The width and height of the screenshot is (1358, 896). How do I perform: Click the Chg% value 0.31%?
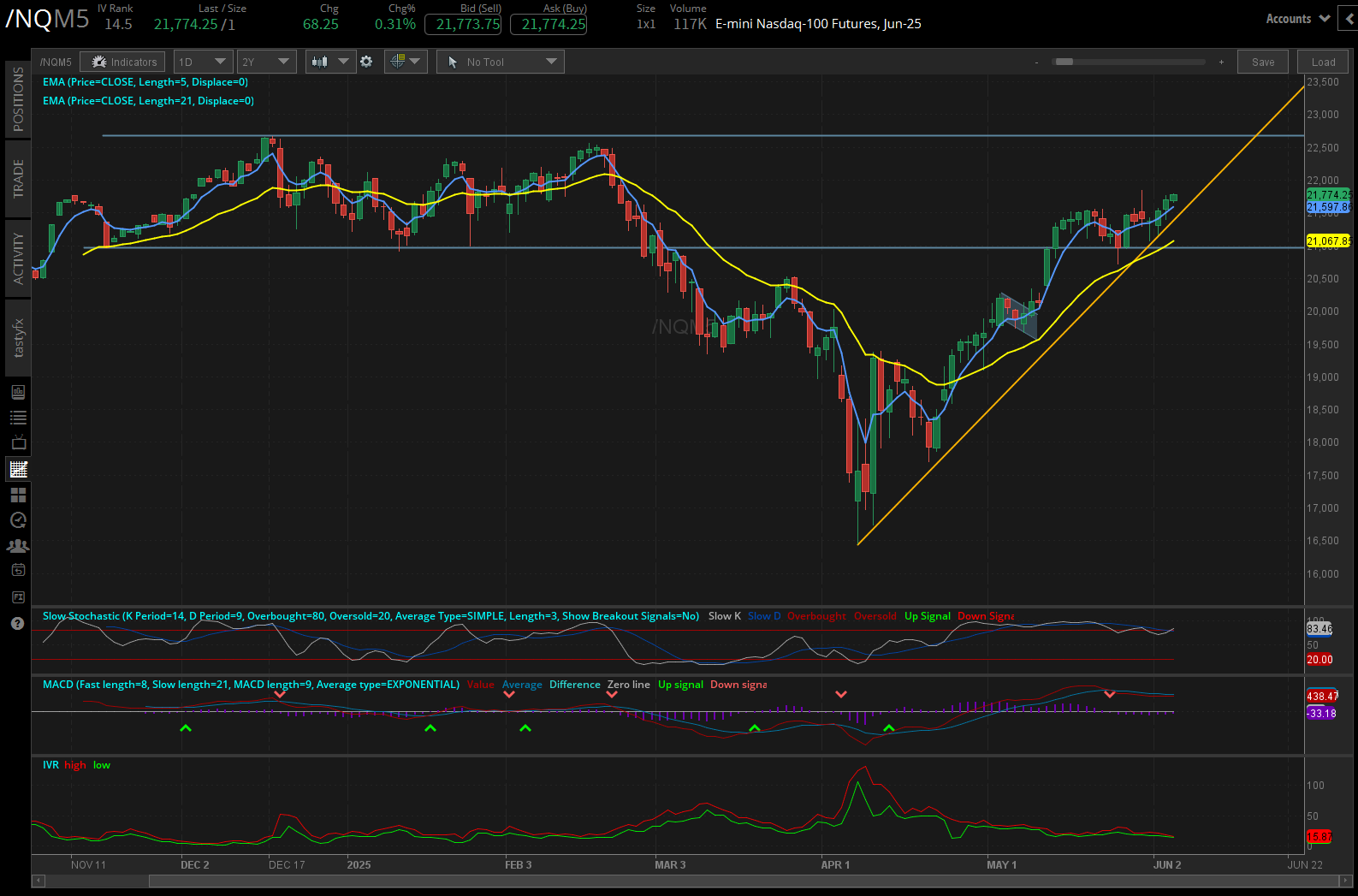(x=395, y=24)
